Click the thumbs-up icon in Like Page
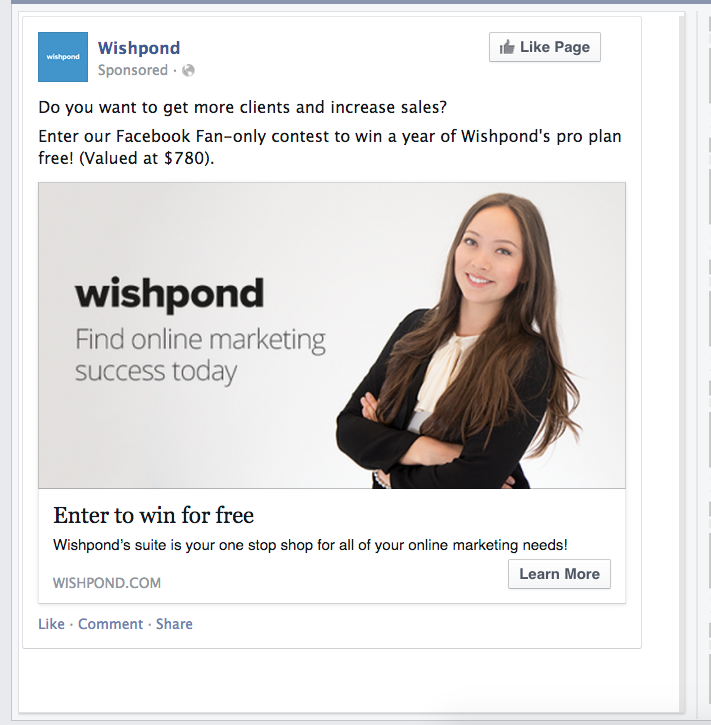 click(x=507, y=47)
